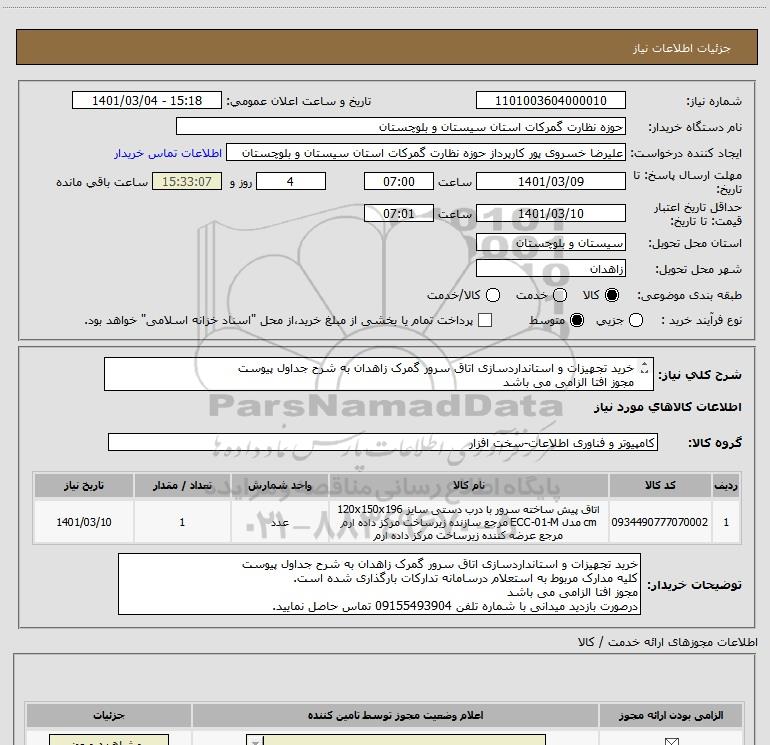Click response deadline date 1401/03/09
Image resolution: width=770 pixels, height=745 pixels.
click(x=550, y=181)
